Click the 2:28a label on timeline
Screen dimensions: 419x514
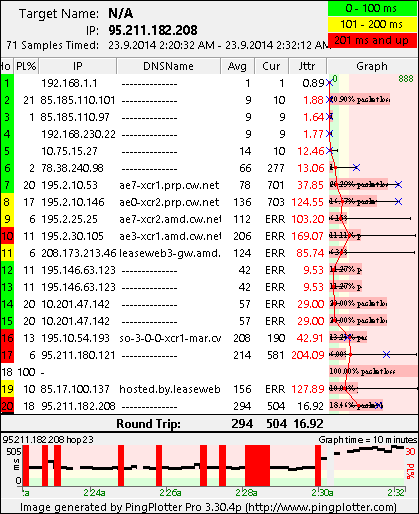(x=247, y=492)
